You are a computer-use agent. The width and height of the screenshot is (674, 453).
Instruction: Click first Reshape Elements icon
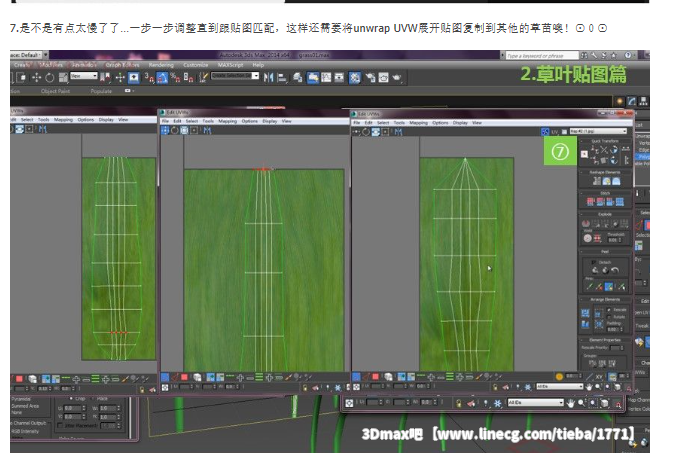[x=597, y=181]
